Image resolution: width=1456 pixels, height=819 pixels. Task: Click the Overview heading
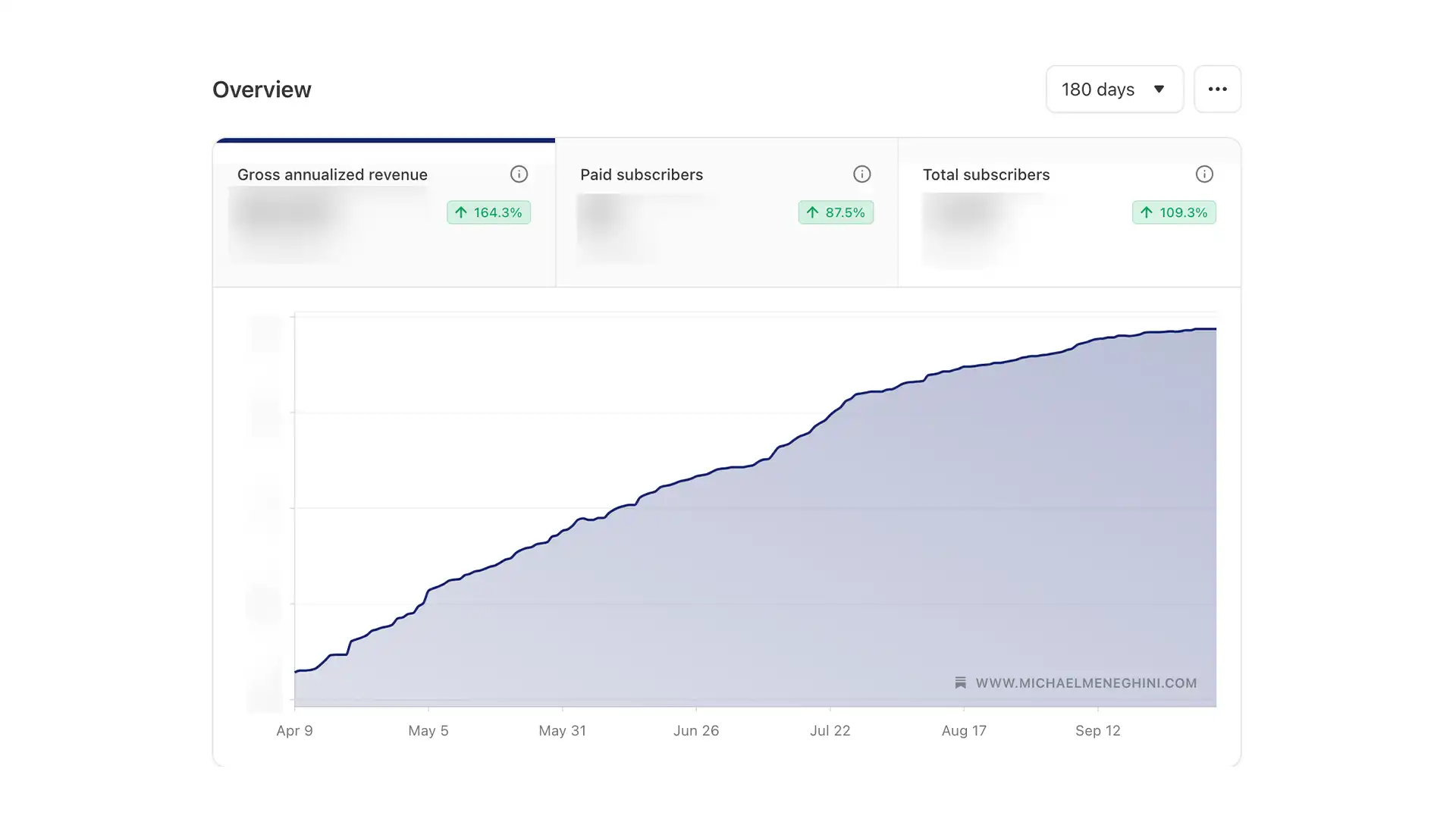click(x=262, y=89)
